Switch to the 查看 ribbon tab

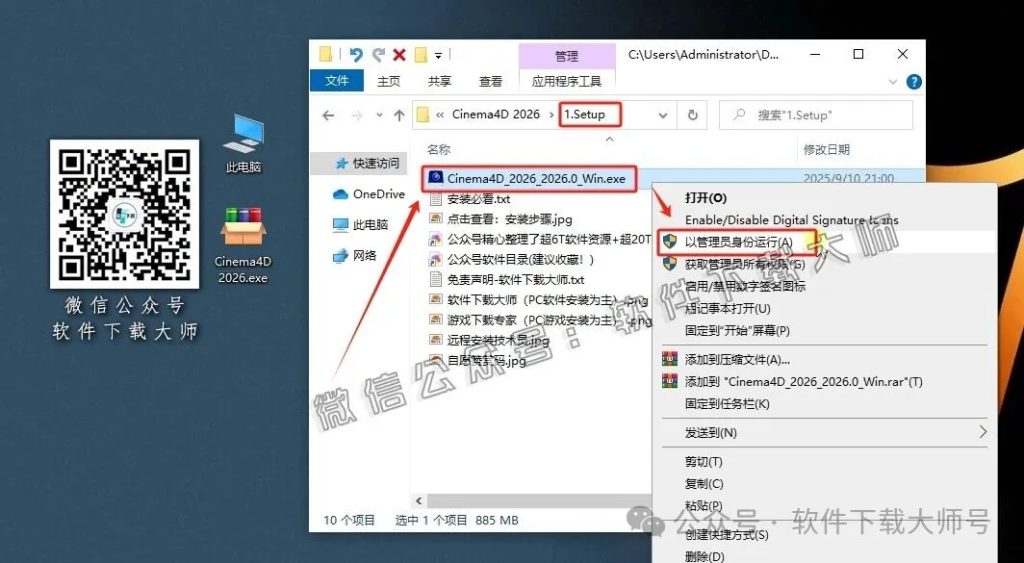(490, 81)
